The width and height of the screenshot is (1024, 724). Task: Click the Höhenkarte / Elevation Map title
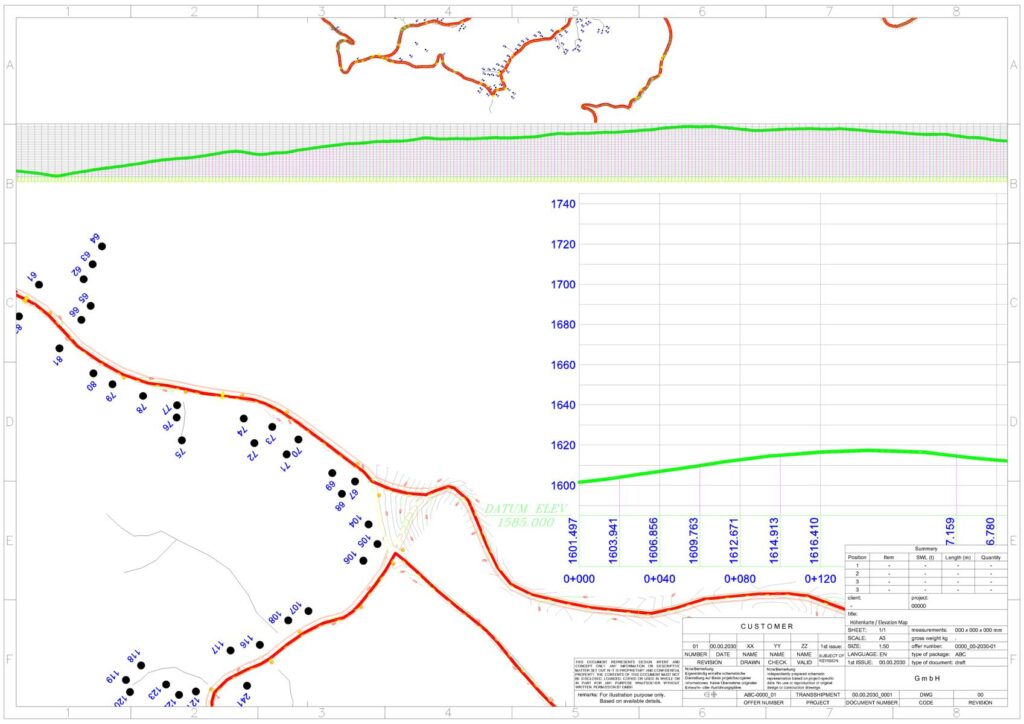[878, 623]
